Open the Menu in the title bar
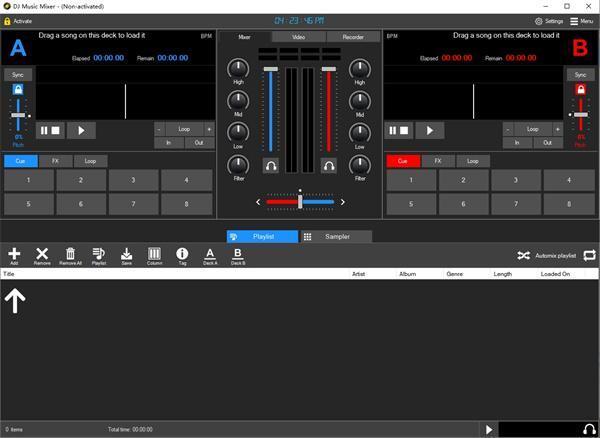This screenshot has height=438, width=600. [582, 20]
